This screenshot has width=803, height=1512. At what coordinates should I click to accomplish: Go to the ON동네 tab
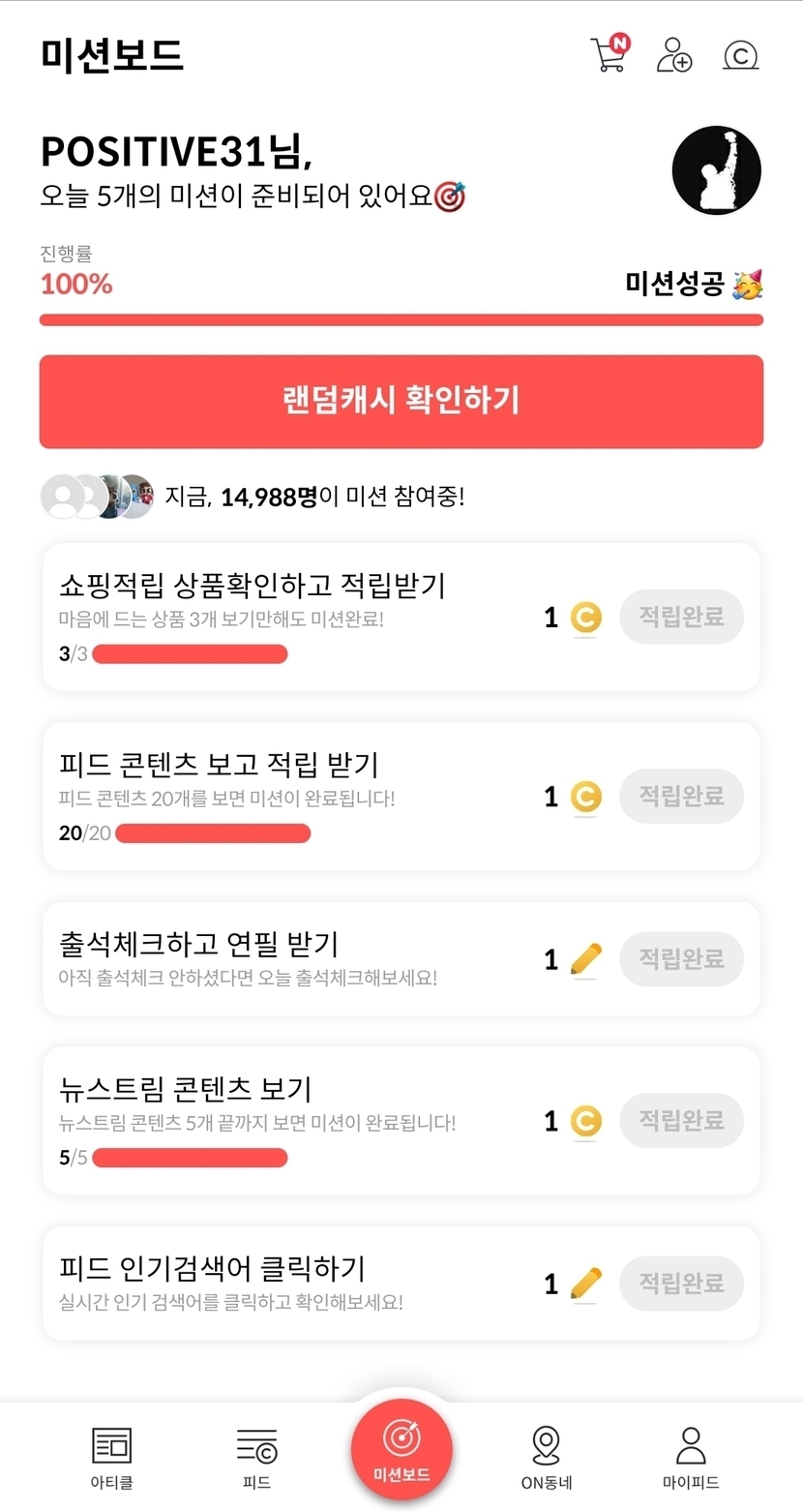pos(546,1457)
